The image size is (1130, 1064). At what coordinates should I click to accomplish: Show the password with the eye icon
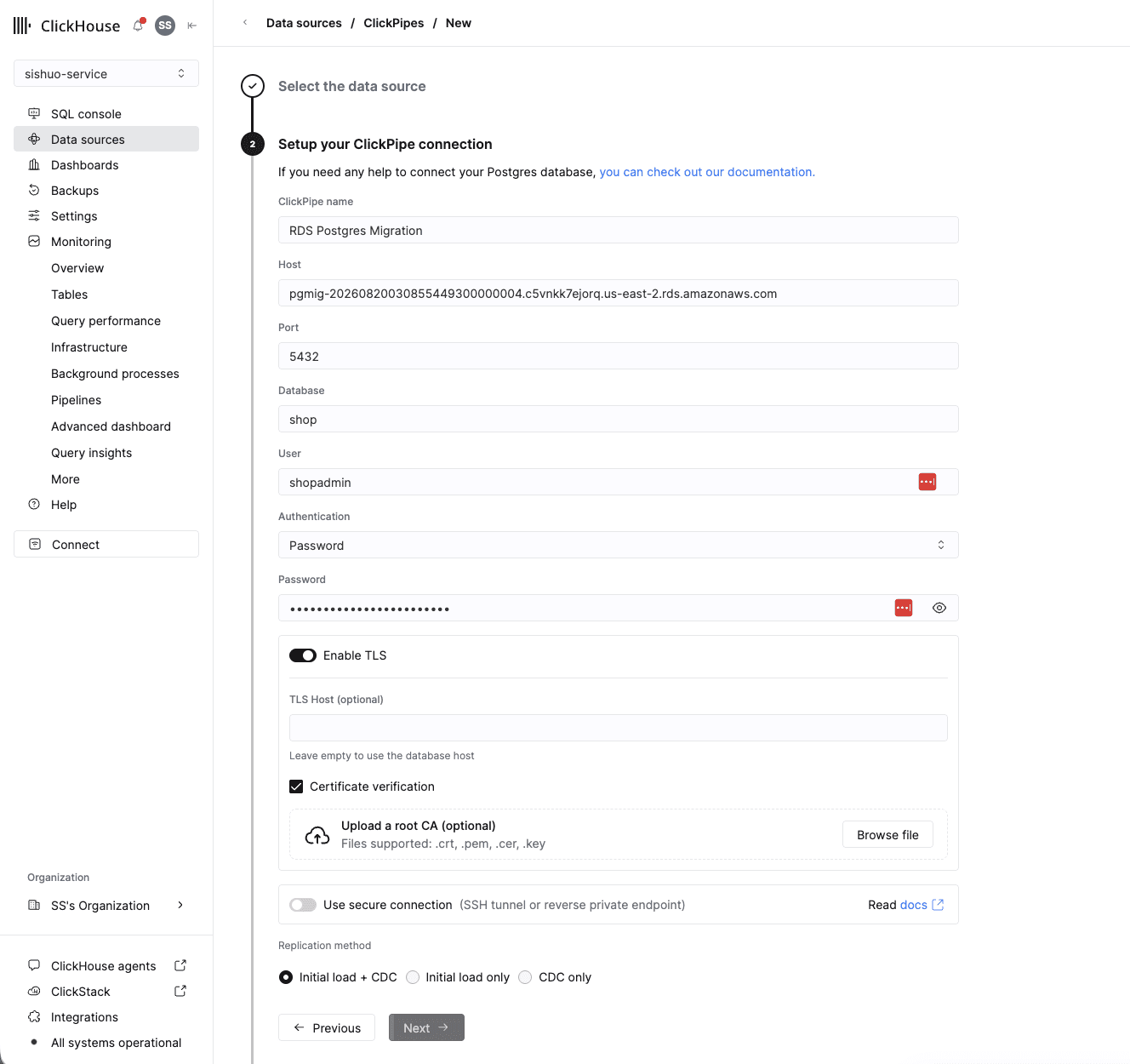pyautogui.click(x=939, y=608)
